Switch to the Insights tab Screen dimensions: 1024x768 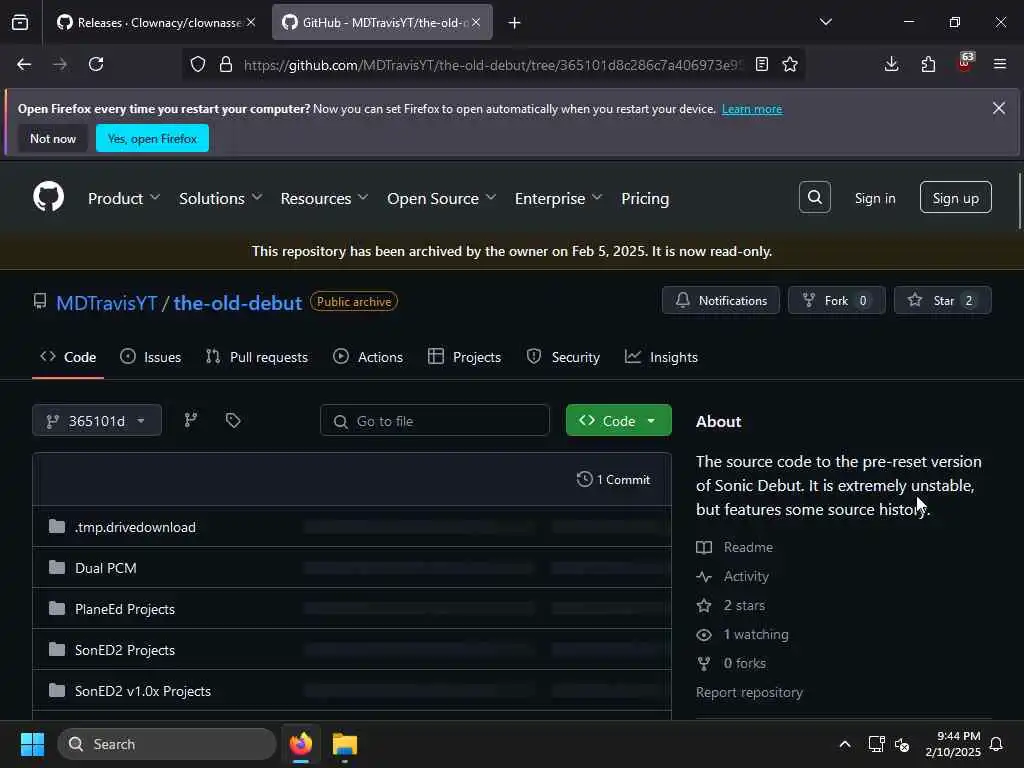tap(662, 357)
